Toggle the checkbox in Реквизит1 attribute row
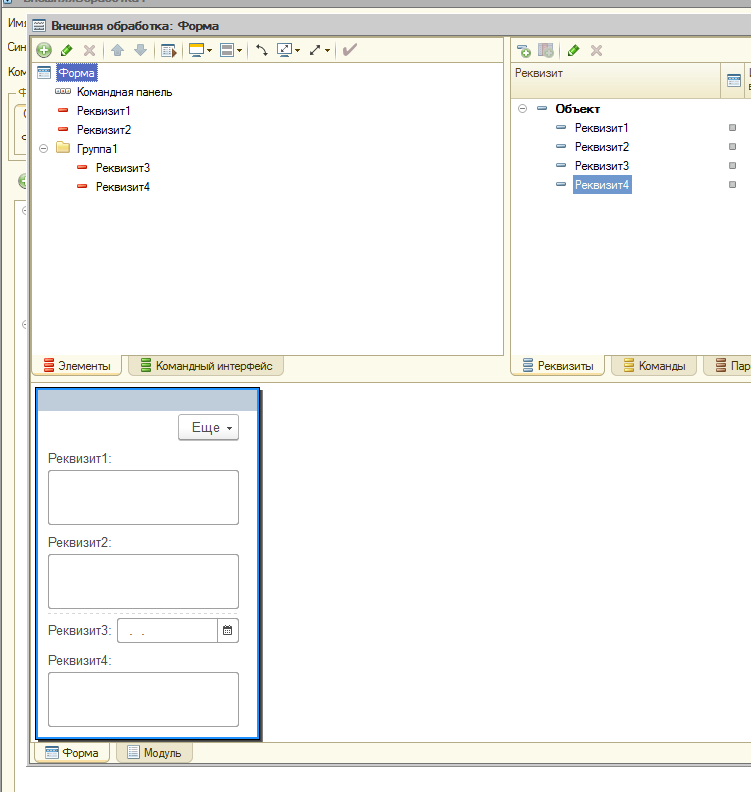The height and width of the screenshot is (792, 751). tap(732, 128)
